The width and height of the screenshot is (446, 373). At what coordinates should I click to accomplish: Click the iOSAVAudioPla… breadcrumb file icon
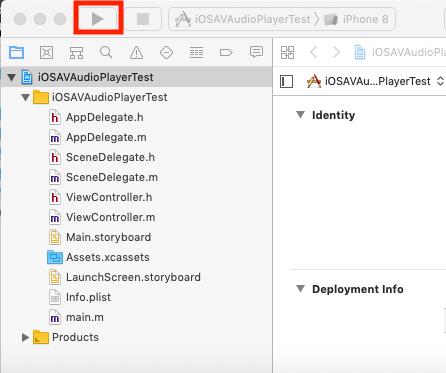tap(360, 52)
